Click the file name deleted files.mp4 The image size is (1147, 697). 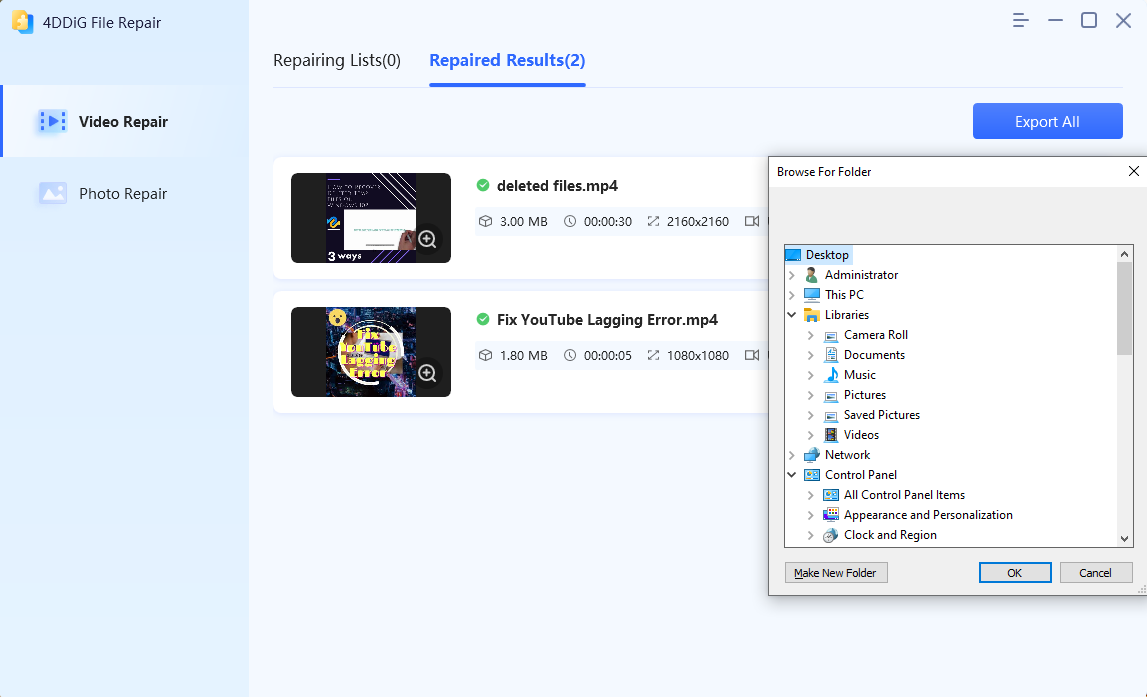(557, 186)
